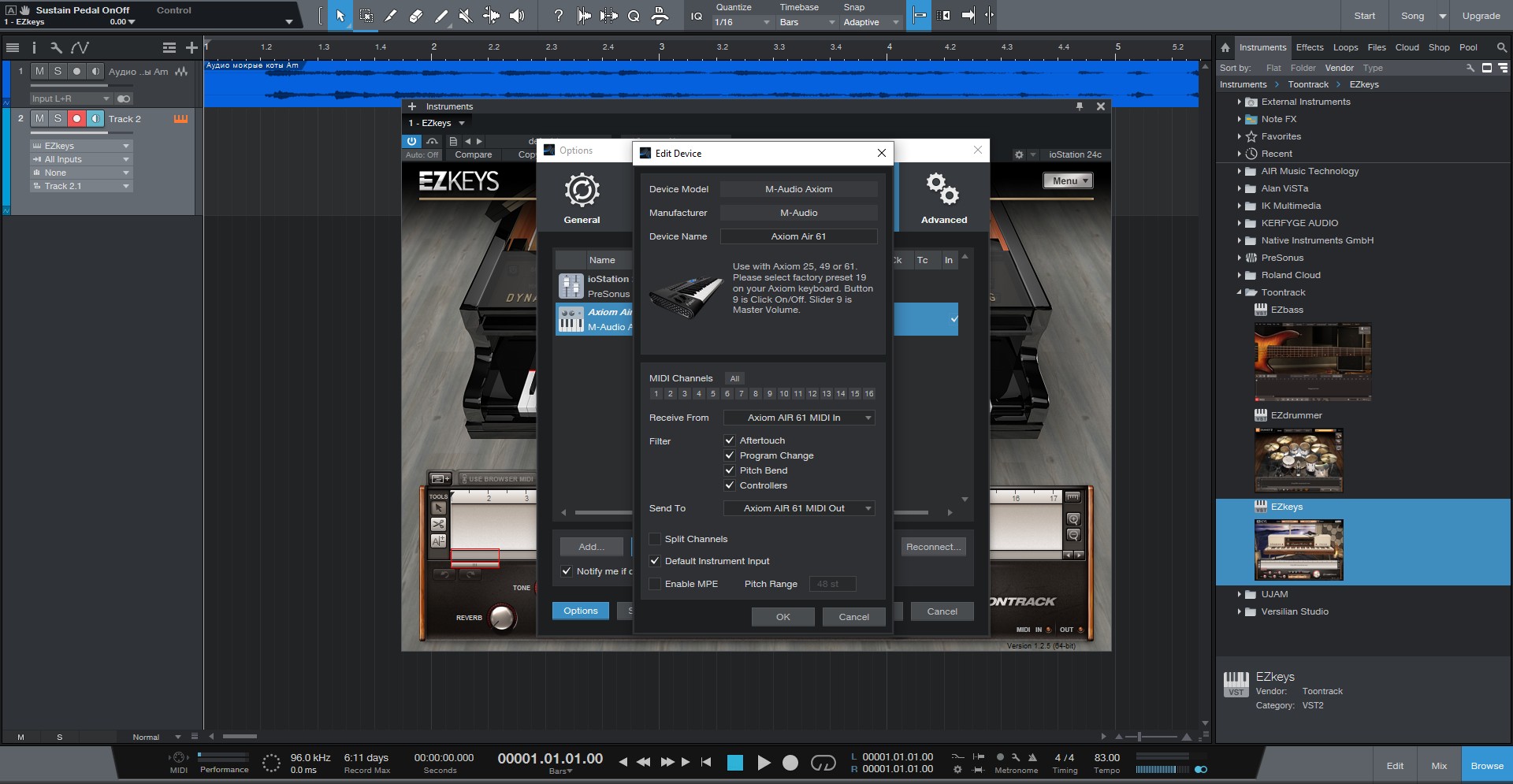The width and height of the screenshot is (1513, 784).
Task: Select the Split tool
Action: [x=391, y=16]
